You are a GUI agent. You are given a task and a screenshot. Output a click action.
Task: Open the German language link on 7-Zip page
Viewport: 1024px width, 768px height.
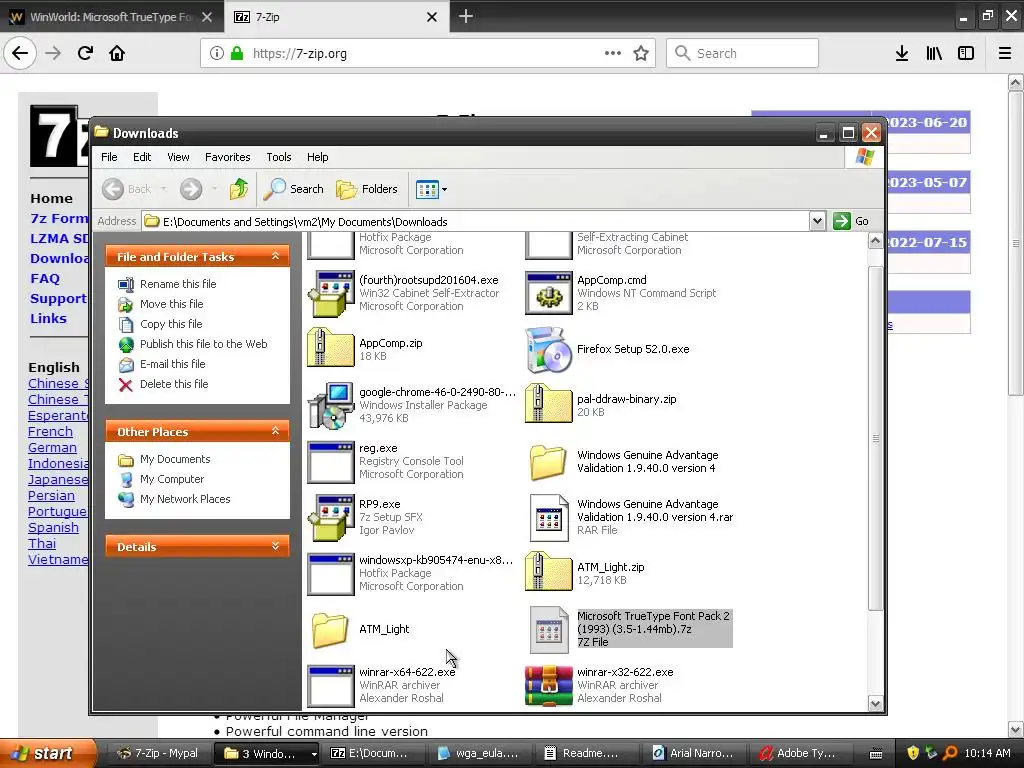click(52, 447)
